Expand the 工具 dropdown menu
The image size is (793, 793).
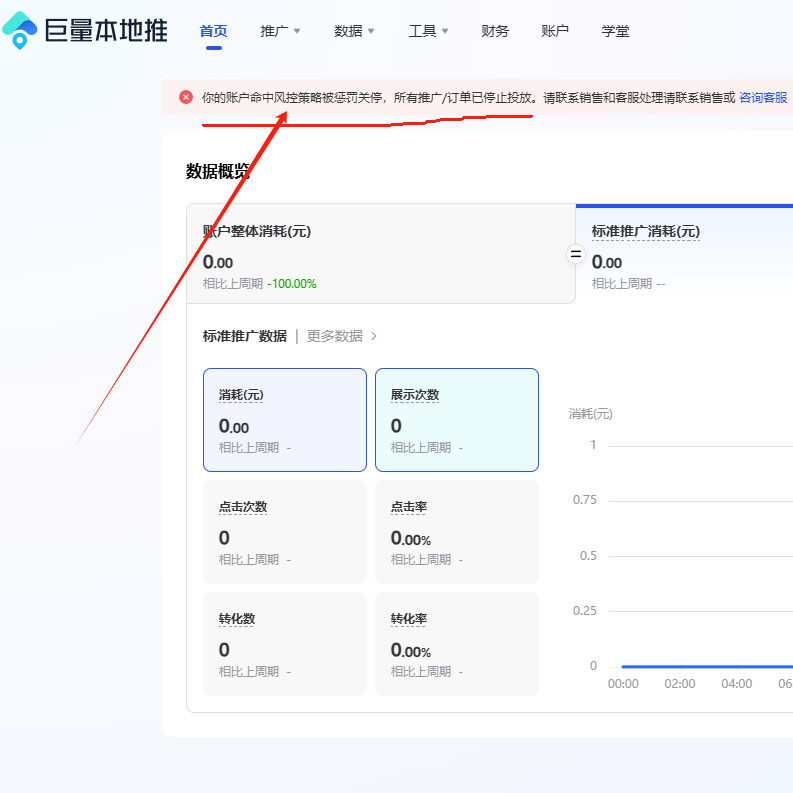pyautogui.click(x=428, y=31)
